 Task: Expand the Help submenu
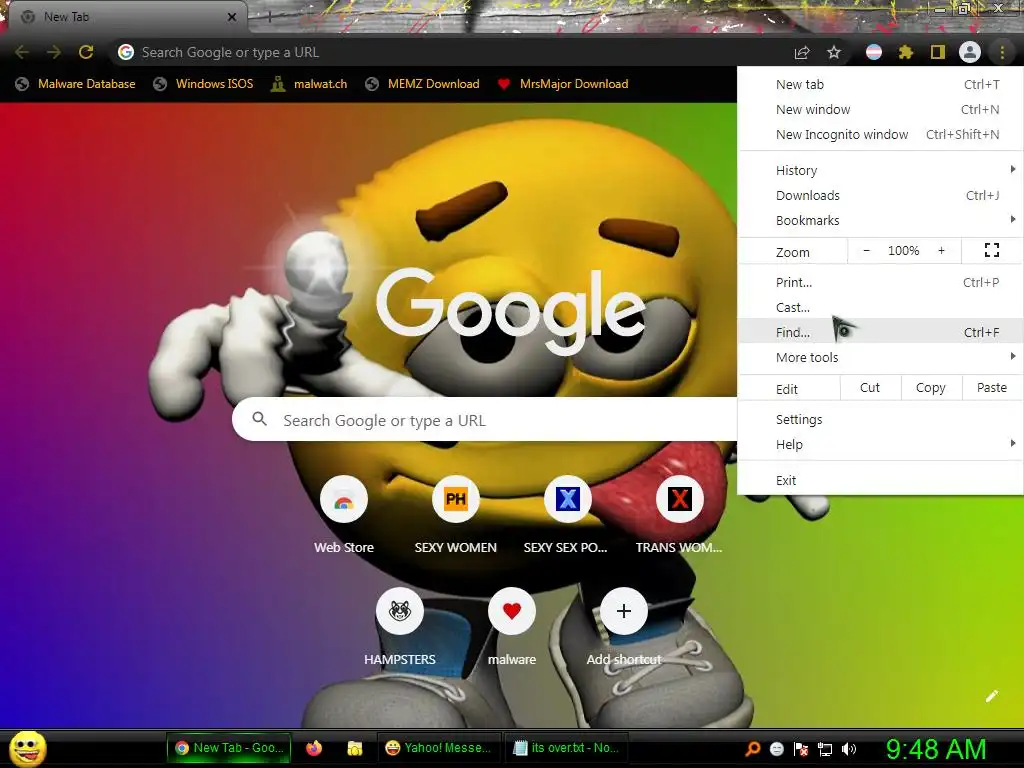880,444
